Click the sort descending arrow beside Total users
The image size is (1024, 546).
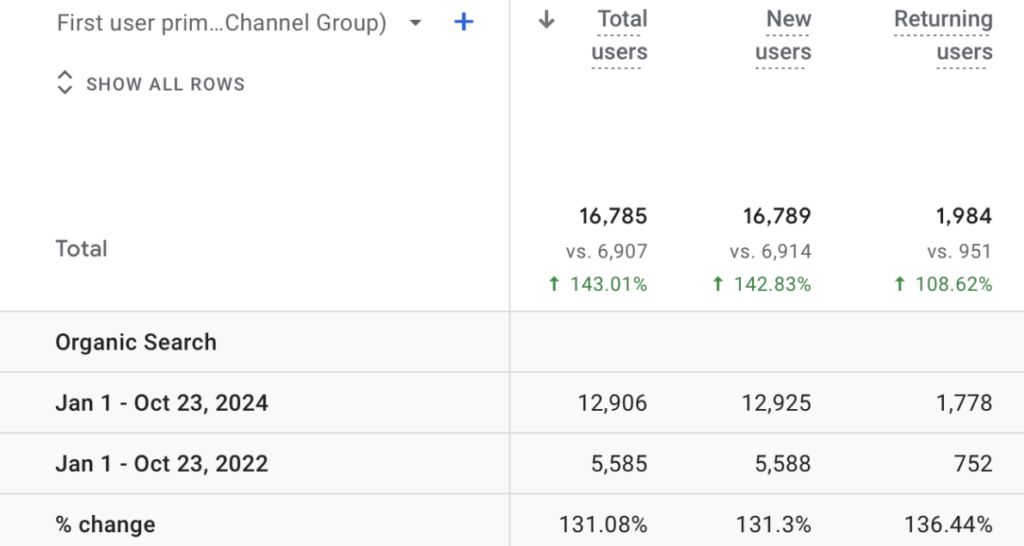pyautogui.click(x=546, y=20)
